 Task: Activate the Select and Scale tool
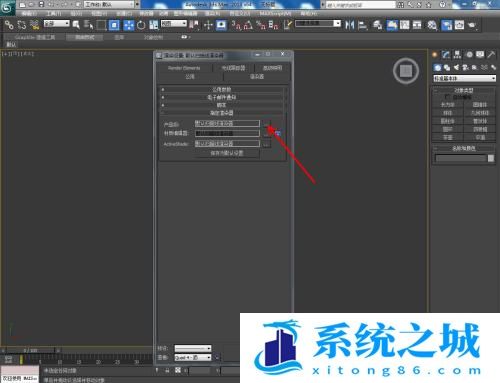point(153,25)
